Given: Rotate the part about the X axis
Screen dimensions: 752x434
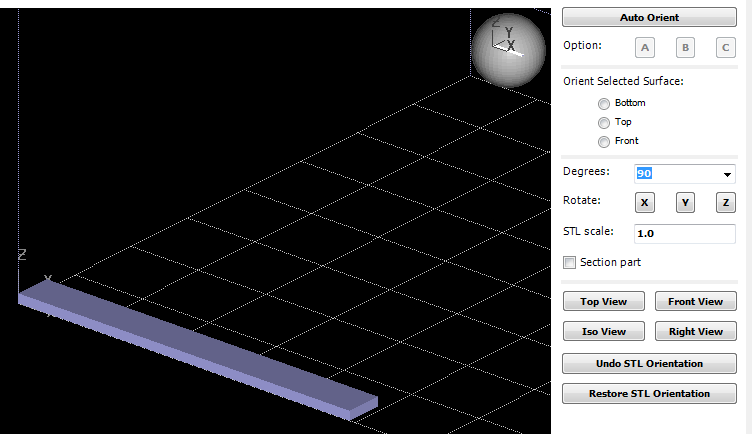Looking at the screenshot, I should tap(645, 202).
